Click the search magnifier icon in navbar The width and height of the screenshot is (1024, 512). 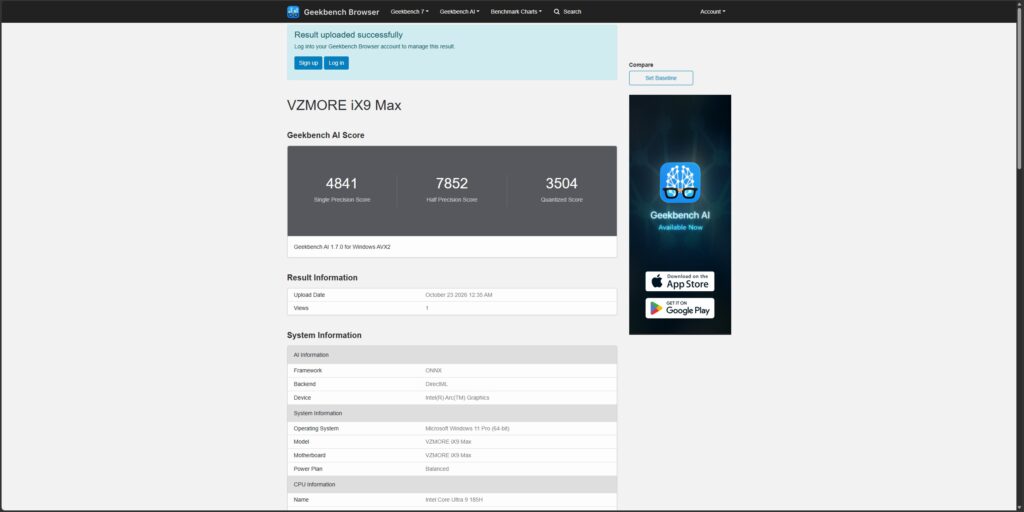coord(556,12)
